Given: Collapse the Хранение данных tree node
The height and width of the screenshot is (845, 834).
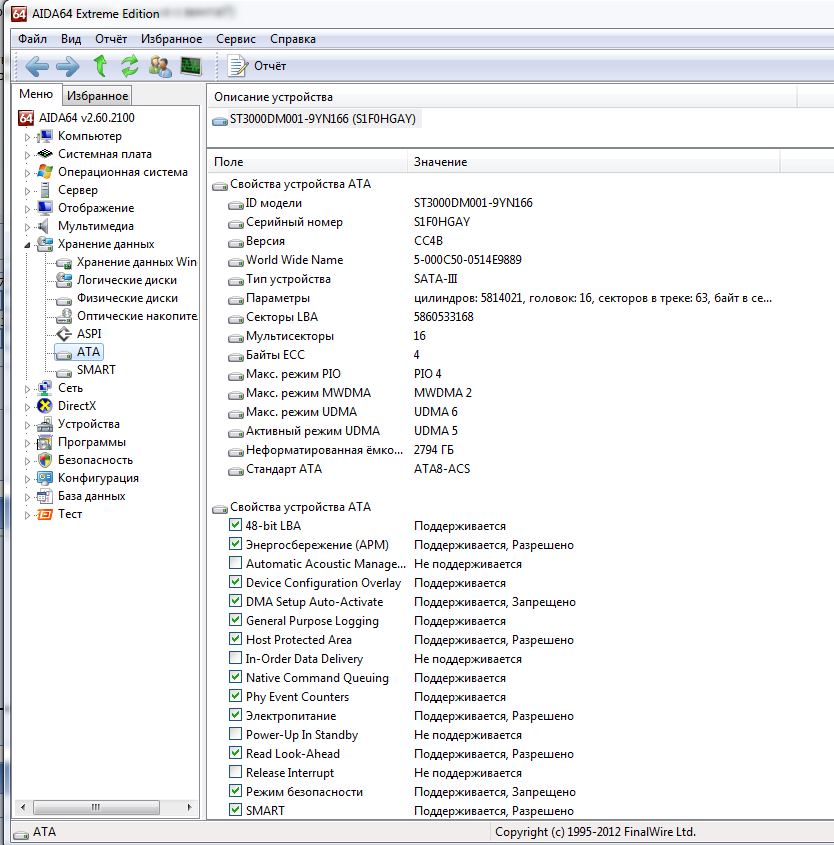Looking at the screenshot, I should tap(28, 244).
